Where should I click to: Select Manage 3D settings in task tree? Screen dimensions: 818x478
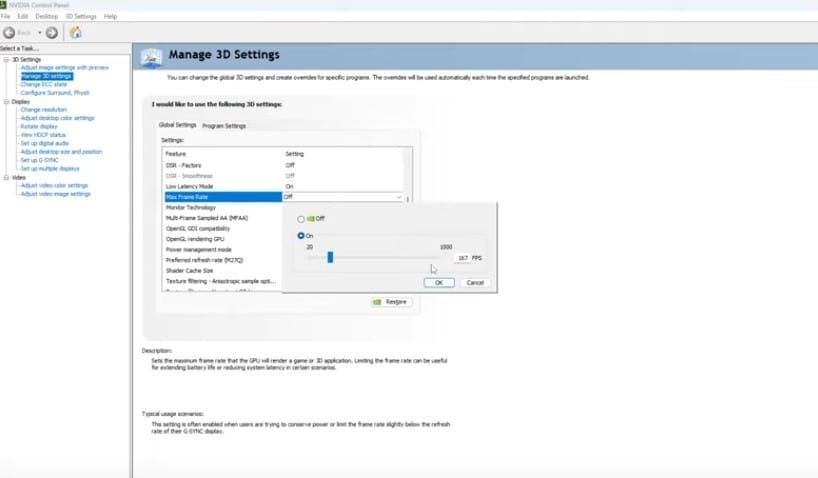click(x=46, y=76)
